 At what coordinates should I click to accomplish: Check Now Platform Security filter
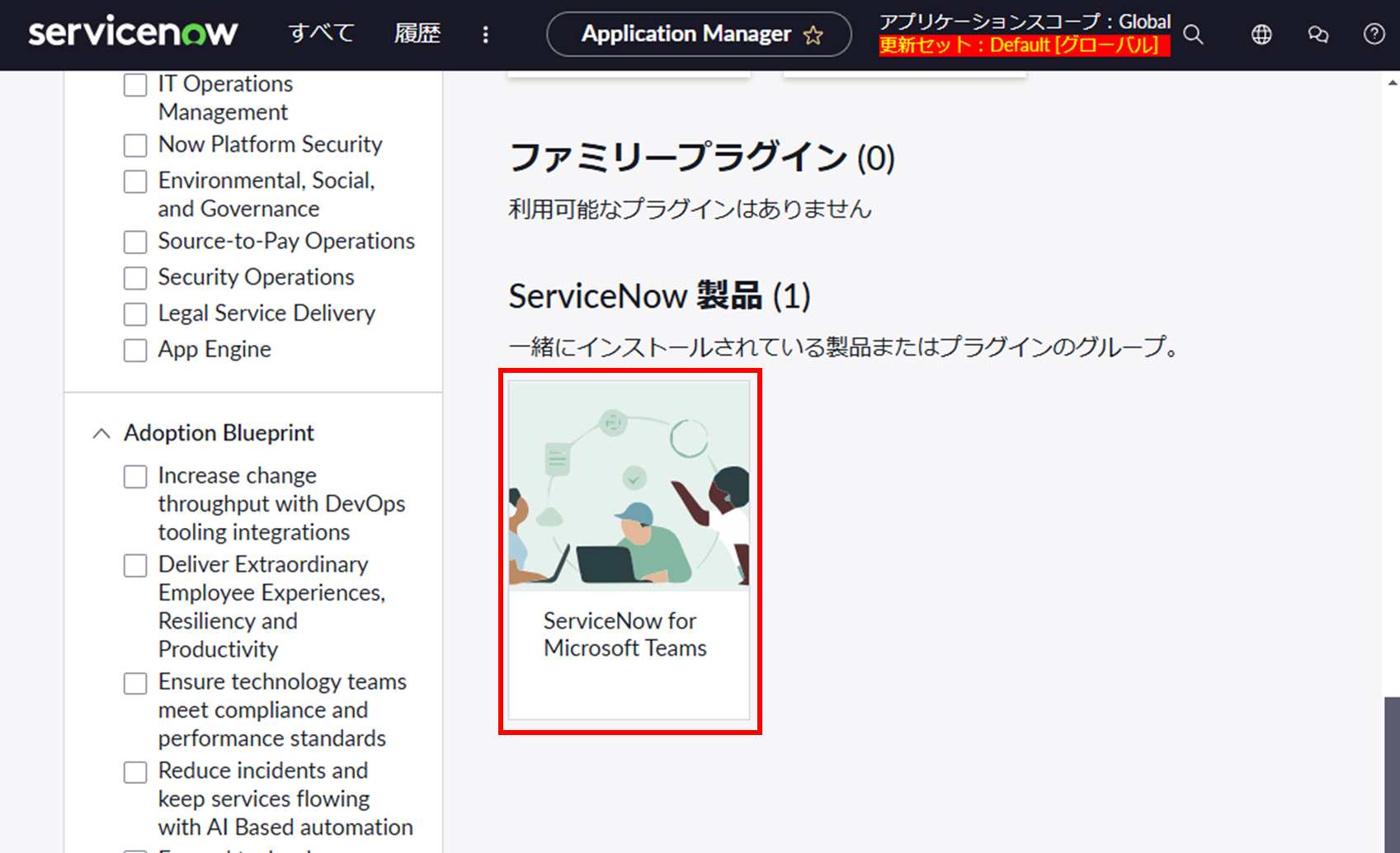pos(135,145)
